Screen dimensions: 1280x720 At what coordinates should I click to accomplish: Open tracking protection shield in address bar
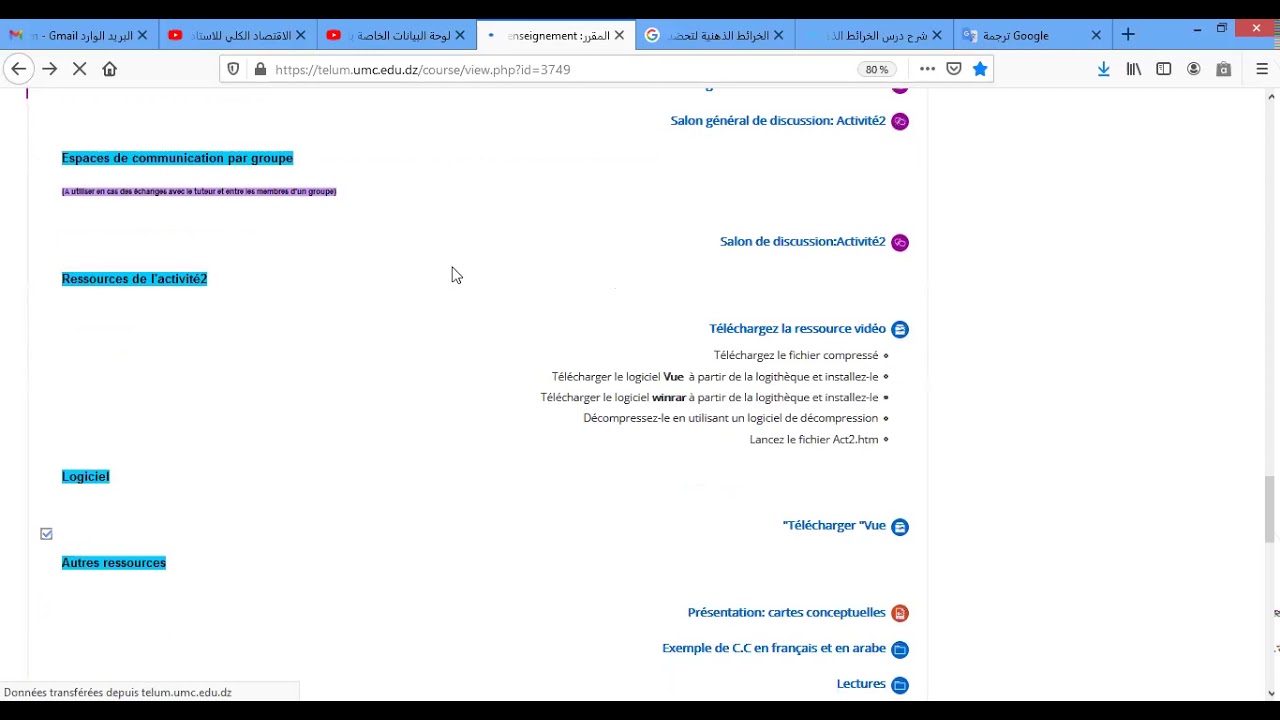[x=233, y=69]
